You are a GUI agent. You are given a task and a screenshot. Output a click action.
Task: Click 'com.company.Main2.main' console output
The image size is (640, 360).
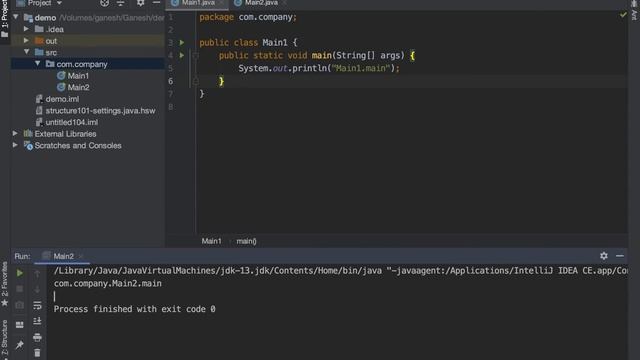pyautogui.click(x=108, y=283)
